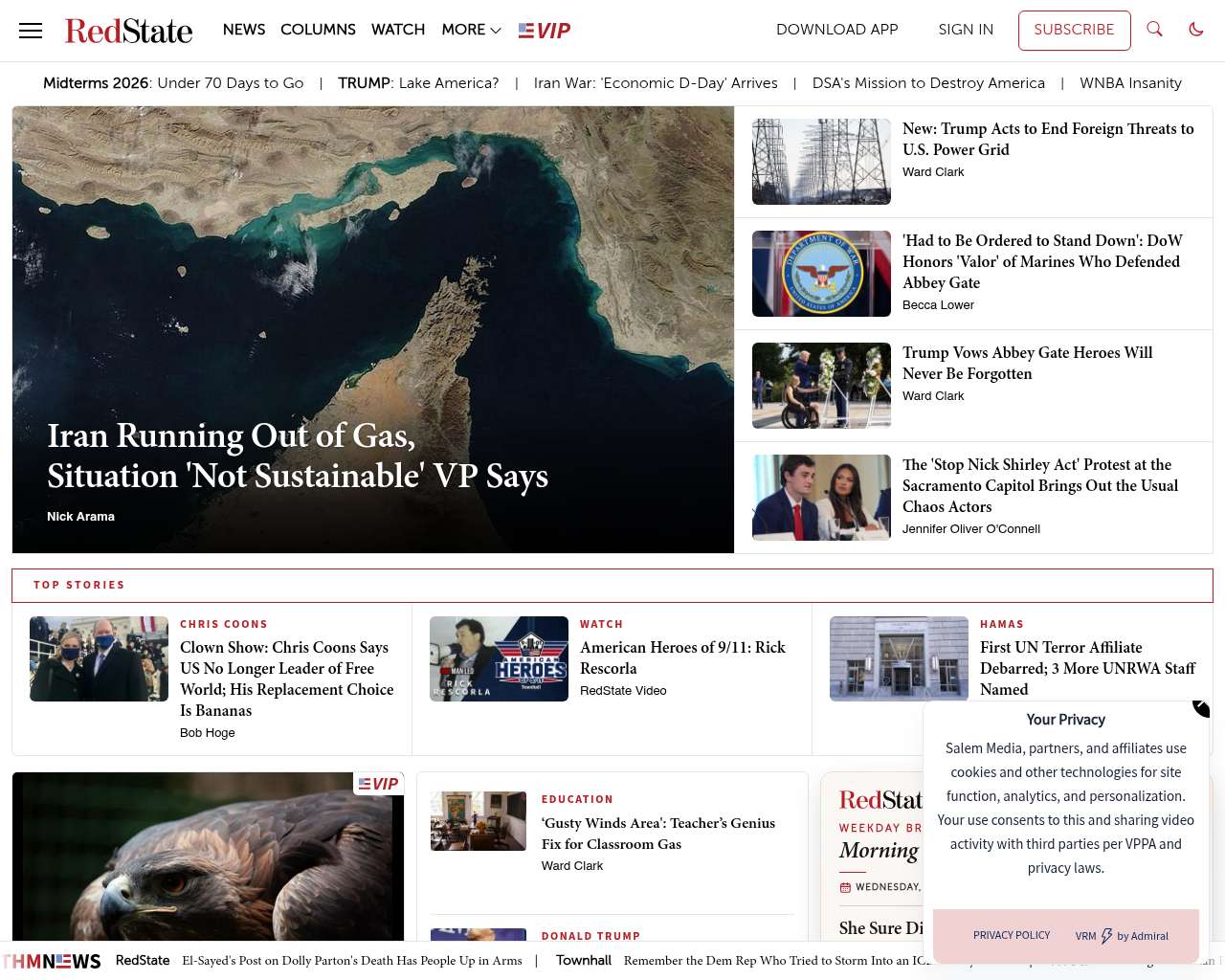
Task: Open Iran Running Out of Gas headline
Action: point(298,456)
